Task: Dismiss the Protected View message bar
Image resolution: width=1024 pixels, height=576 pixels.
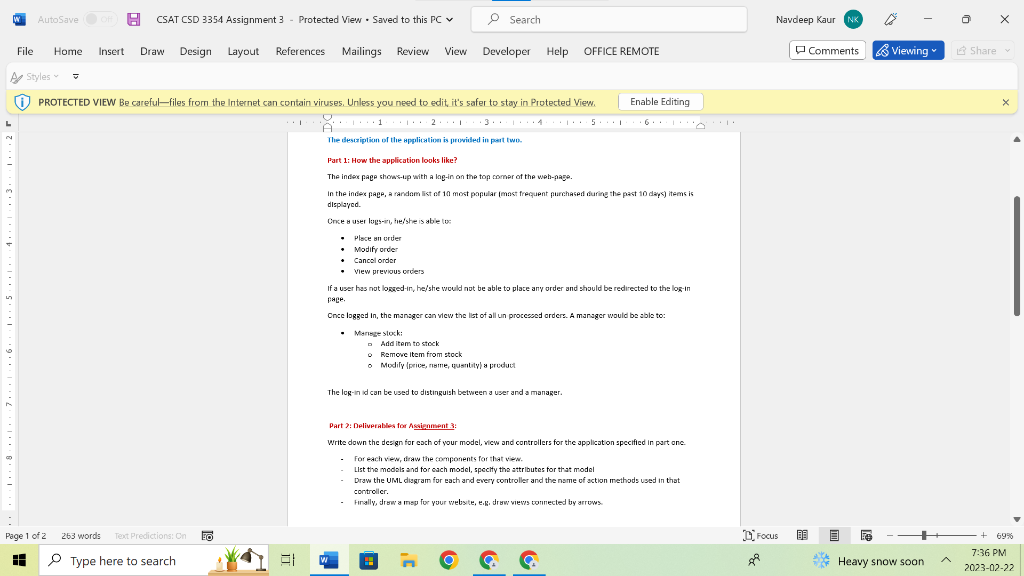Action: click(1006, 102)
